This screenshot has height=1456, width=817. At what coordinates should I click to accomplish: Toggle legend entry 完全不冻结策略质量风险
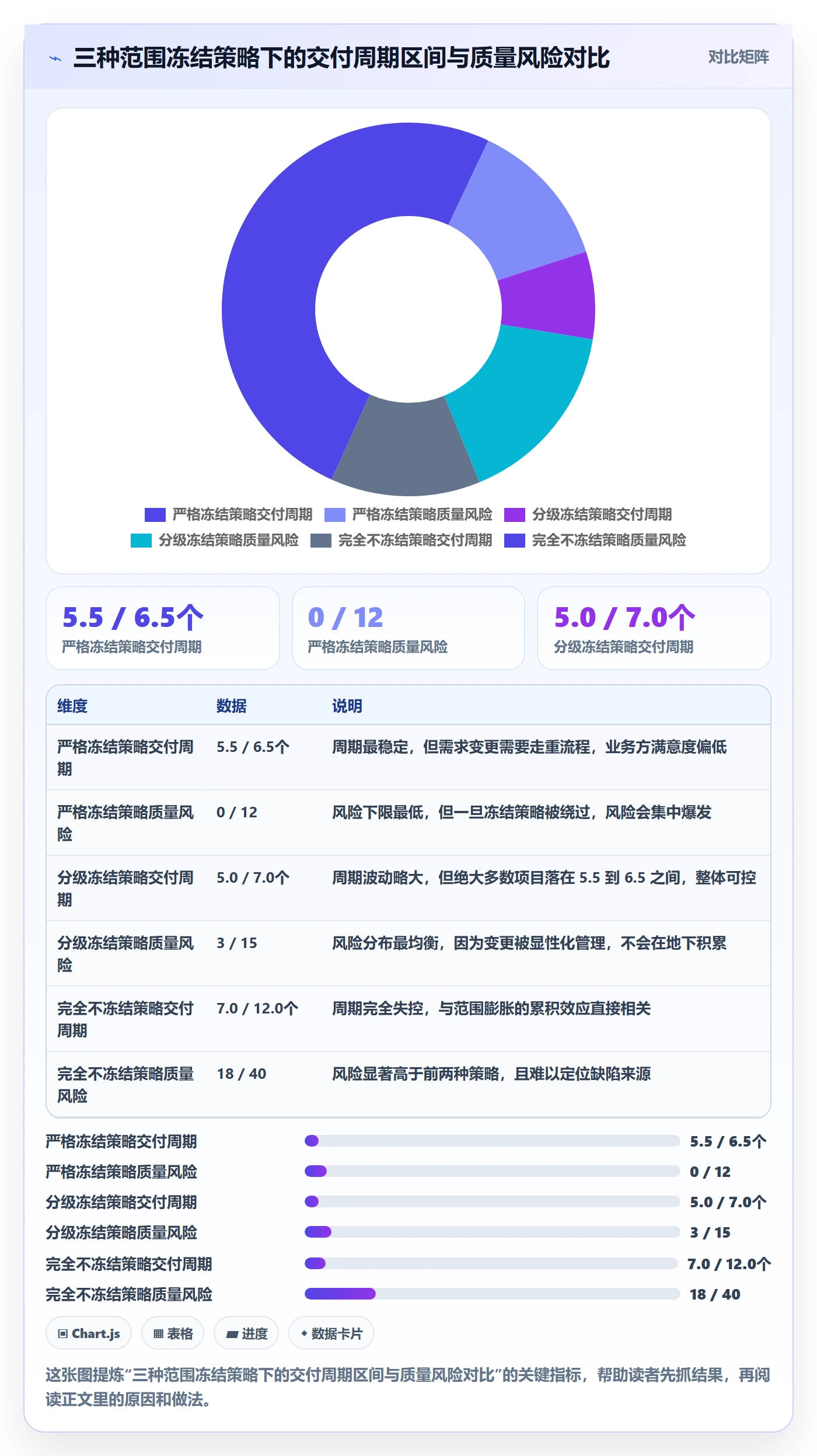(x=595, y=541)
